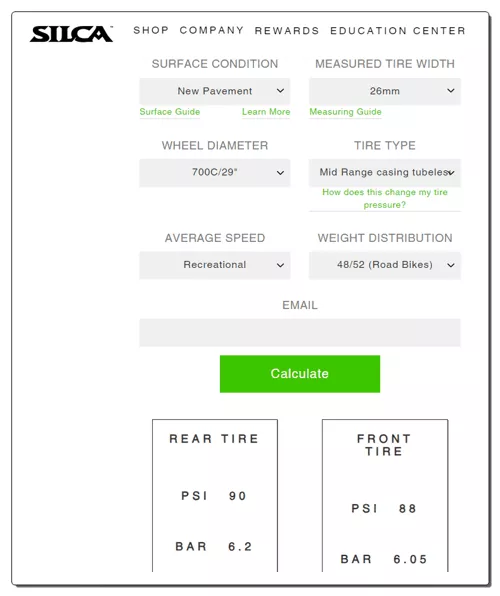Open 'How does this change my tire pressure?' link
Image resolution: width=500 pixels, height=596 pixels.
coord(385,198)
